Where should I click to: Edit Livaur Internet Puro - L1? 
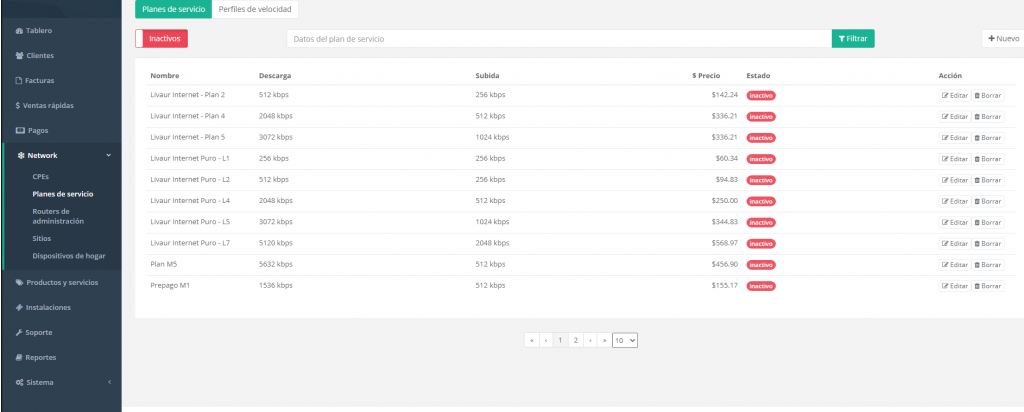tap(955, 159)
